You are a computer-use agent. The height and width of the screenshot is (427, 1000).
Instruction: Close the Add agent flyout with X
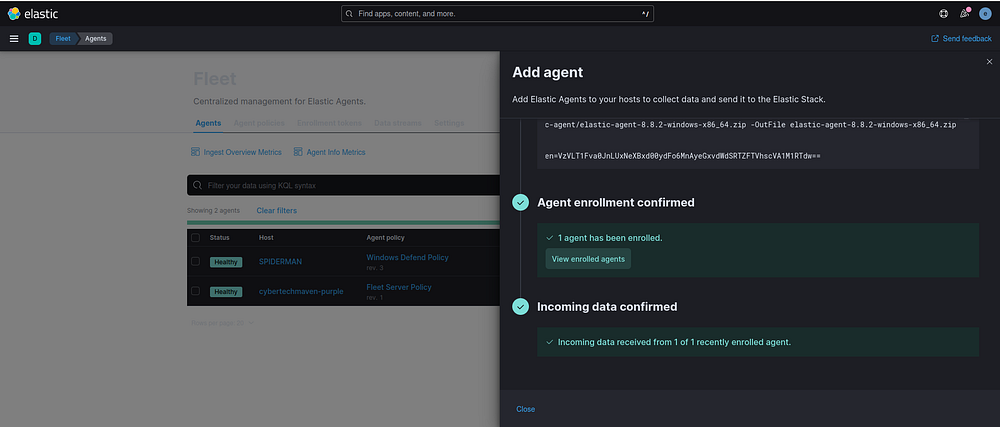point(989,62)
